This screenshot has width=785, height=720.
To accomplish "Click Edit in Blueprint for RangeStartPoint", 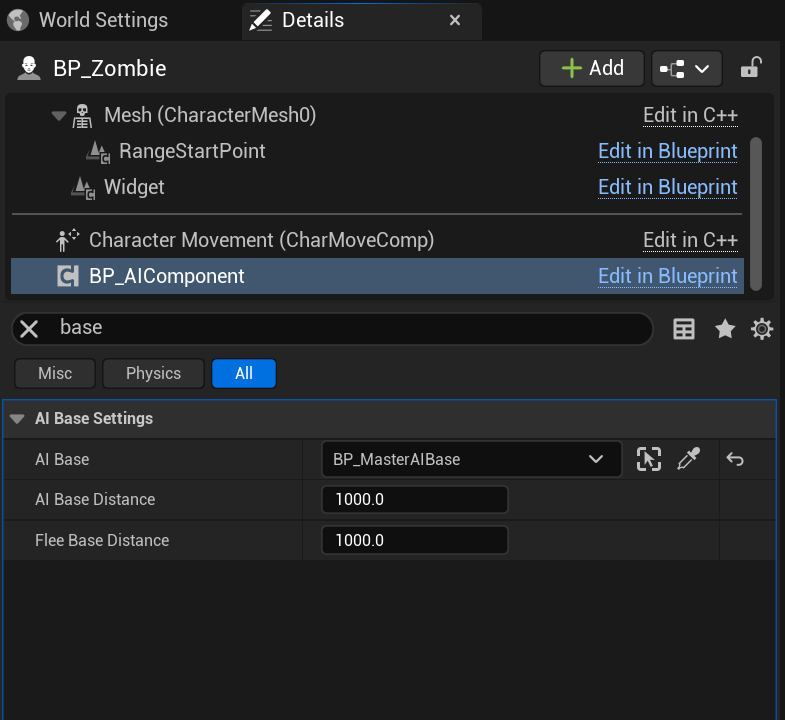I will click(667, 151).
